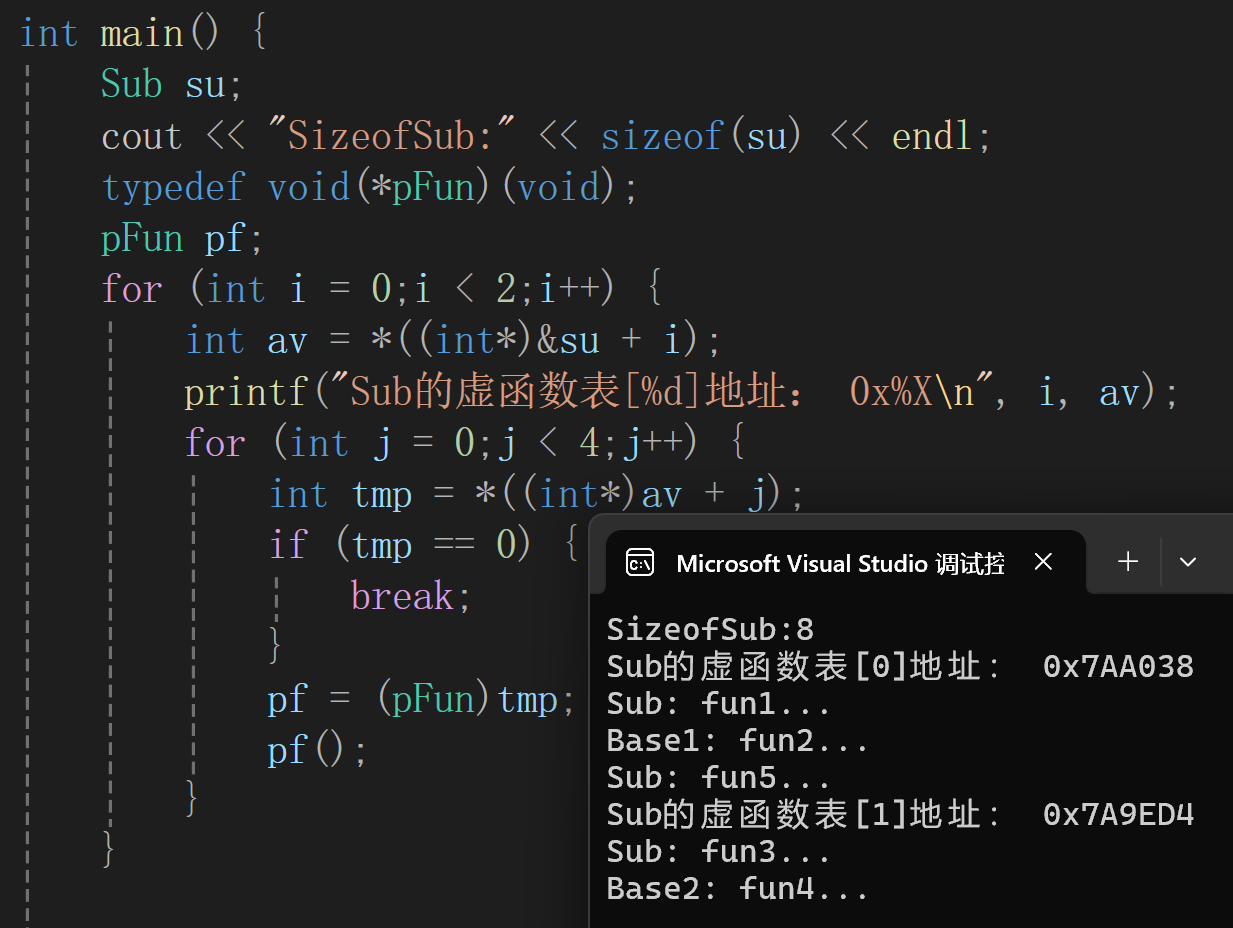Viewport: 1233px width, 928px height.
Task: Click 'Sub' type in 'Sub su;' declaration
Action: tap(131, 84)
